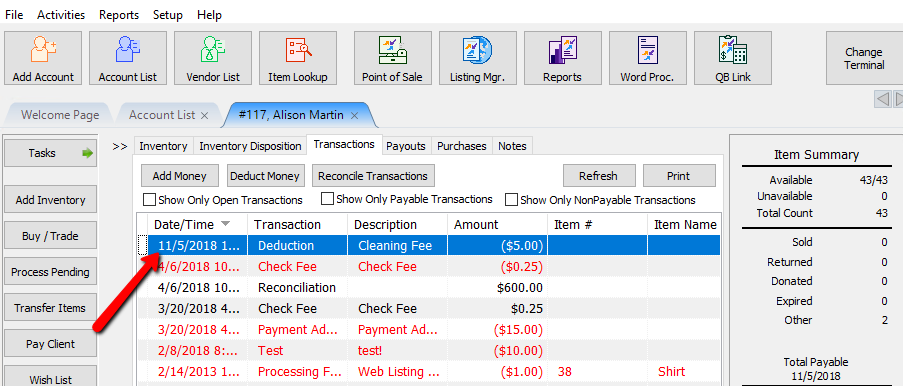The image size is (903, 386).
Task: Enable Show Only Open Transactions checkbox
Action: coord(149,200)
